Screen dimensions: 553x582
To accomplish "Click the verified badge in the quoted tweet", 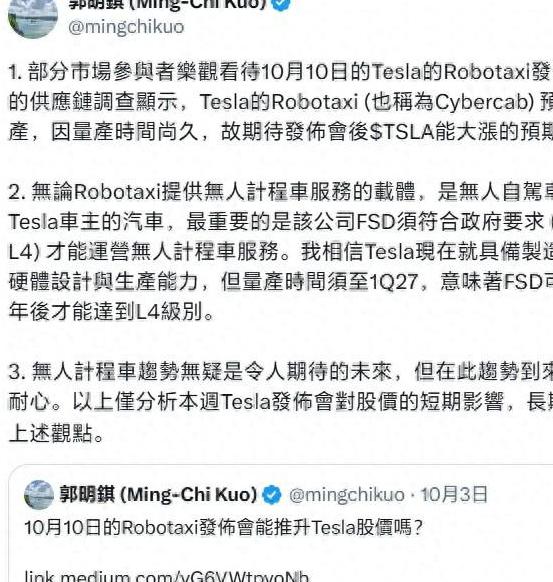I will tap(272, 495).
